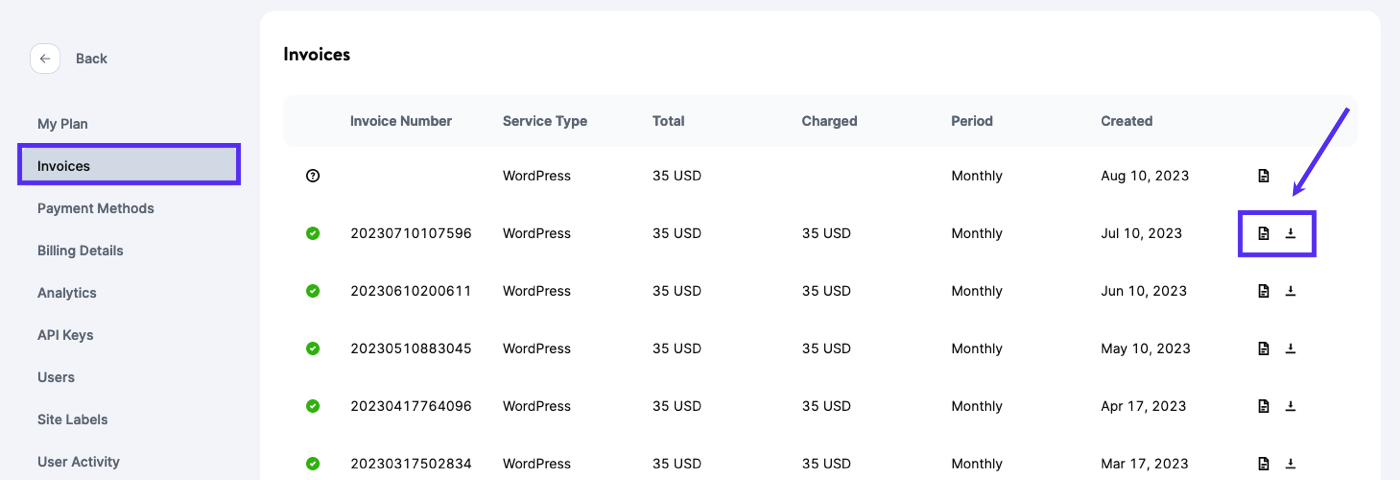1400x480 pixels.
Task: Click paid checkmark for invoice 20230610200611
Action: pos(313,291)
